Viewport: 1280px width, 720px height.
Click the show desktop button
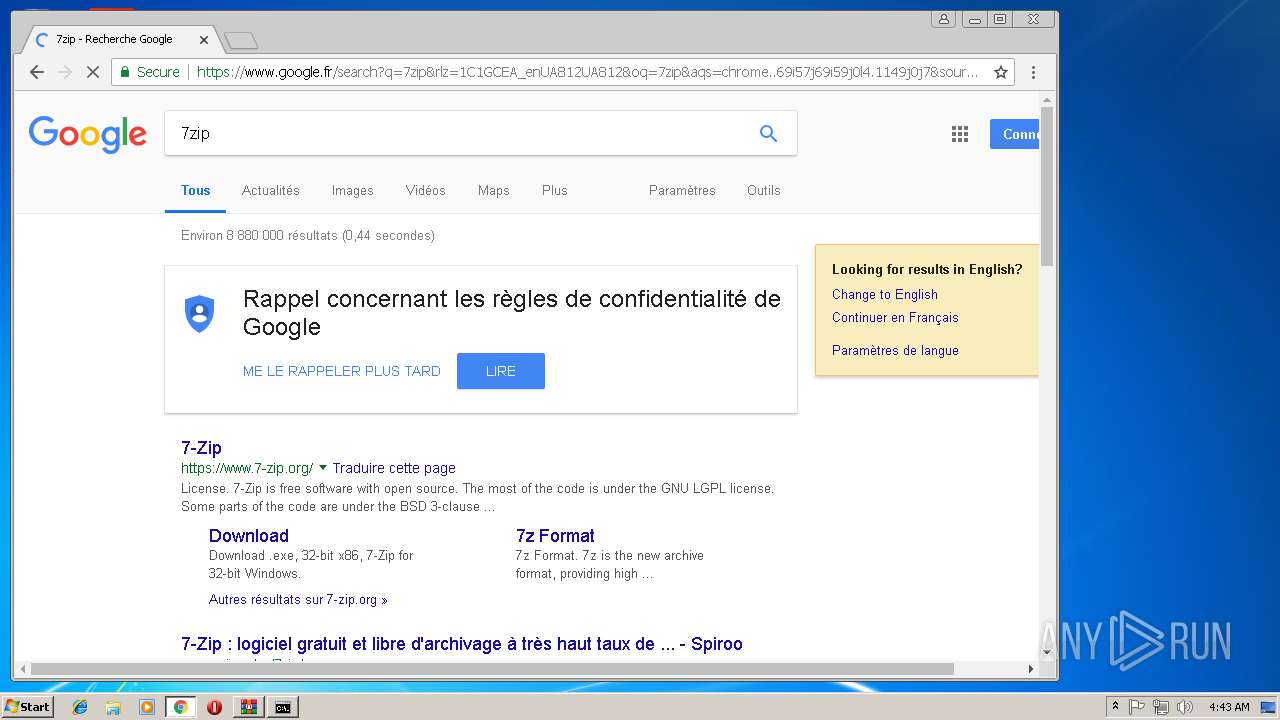pyautogui.click(x=1268, y=707)
